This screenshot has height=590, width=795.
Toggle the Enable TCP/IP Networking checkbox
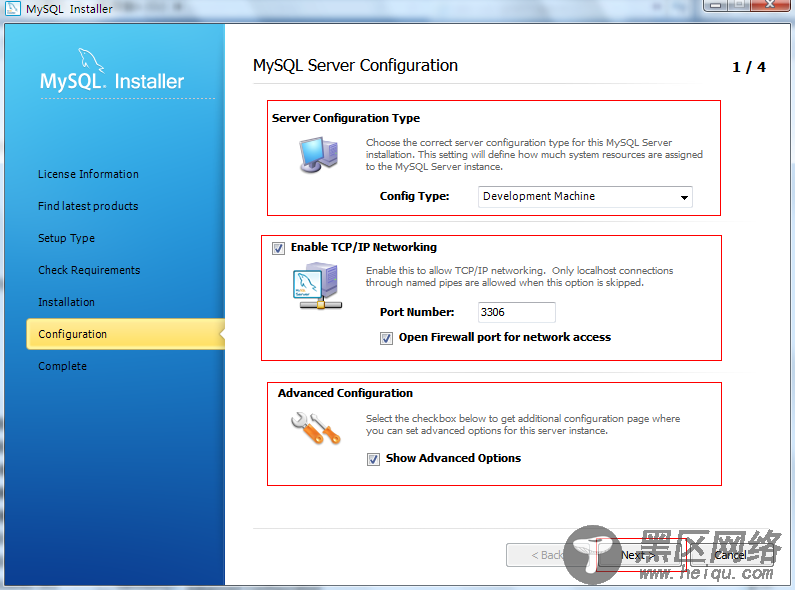click(x=278, y=248)
